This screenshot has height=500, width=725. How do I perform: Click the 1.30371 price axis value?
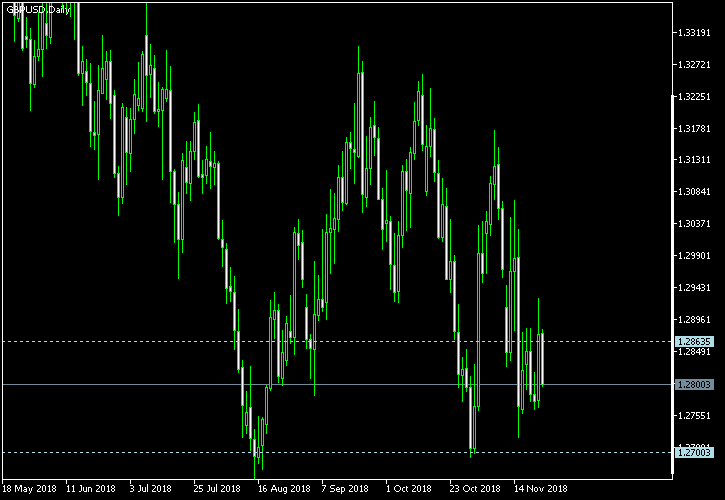point(694,224)
